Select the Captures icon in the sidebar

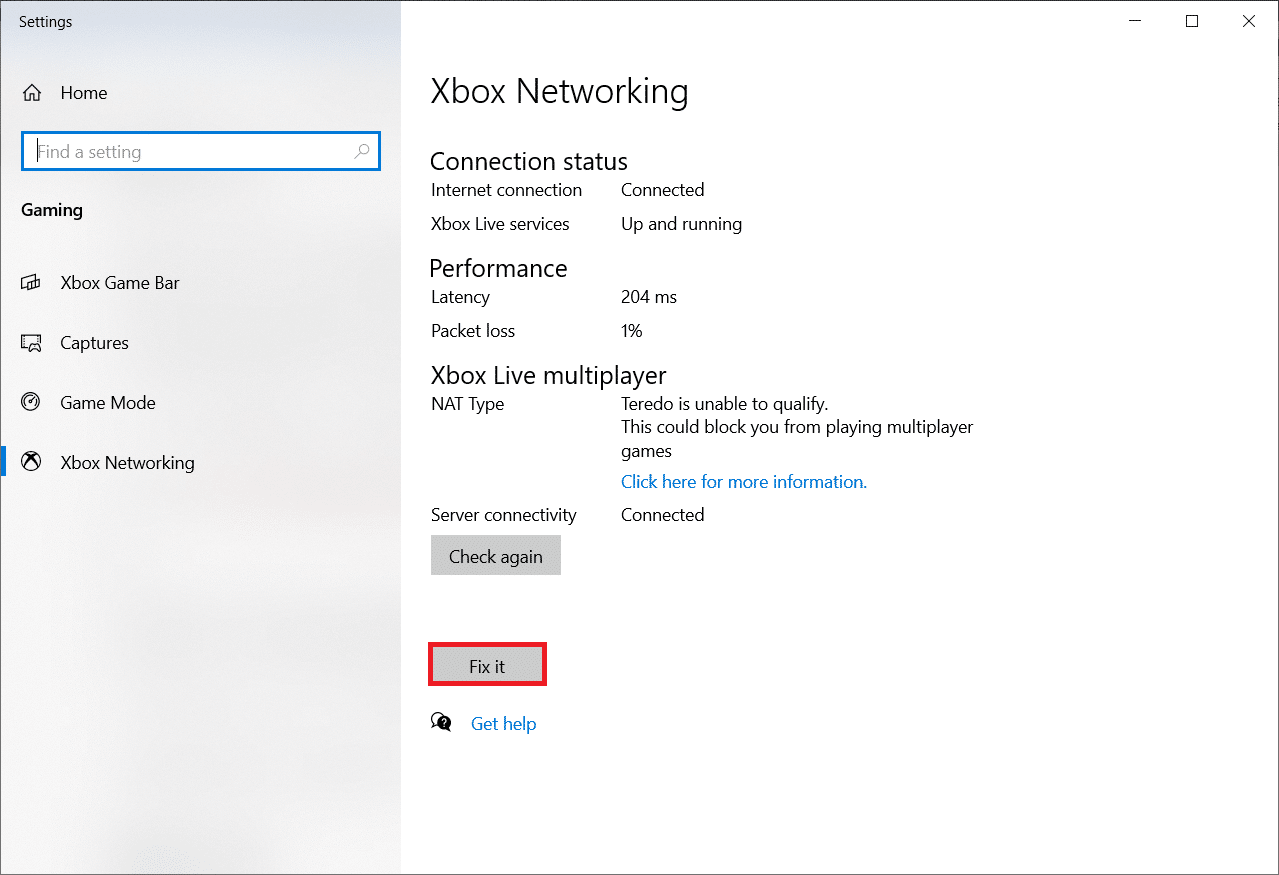coord(31,343)
